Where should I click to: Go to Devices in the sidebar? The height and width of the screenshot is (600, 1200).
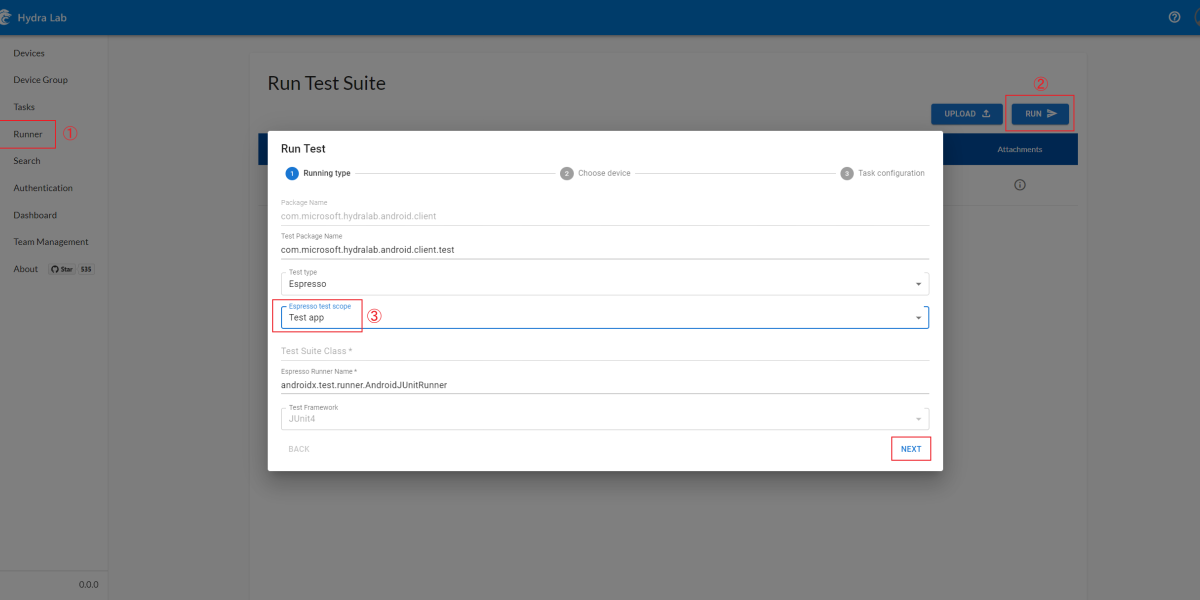(x=29, y=53)
